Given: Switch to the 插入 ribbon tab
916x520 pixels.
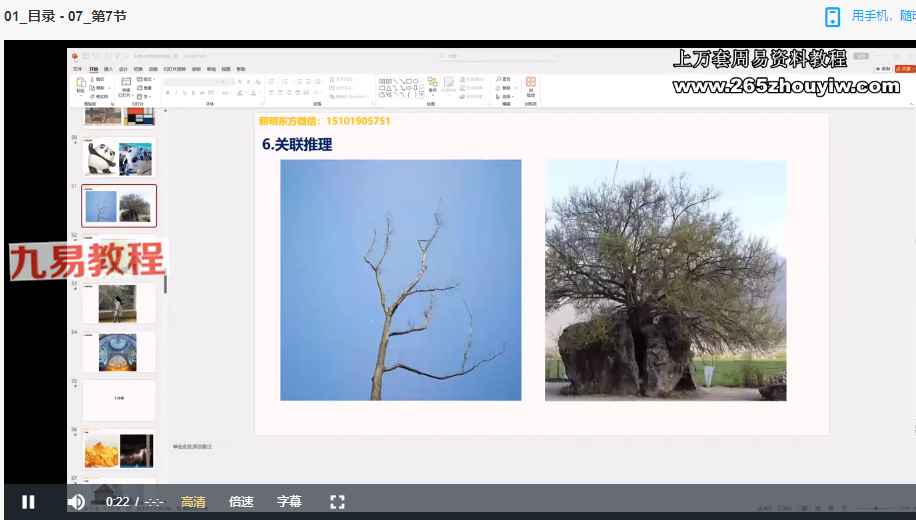Looking at the screenshot, I should pos(108,69).
